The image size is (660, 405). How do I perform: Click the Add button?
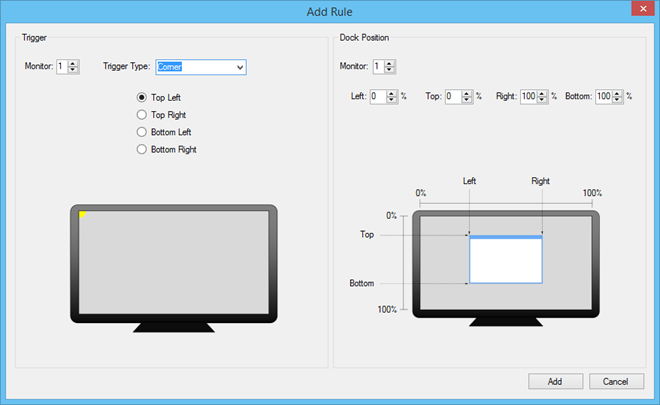click(556, 381)
